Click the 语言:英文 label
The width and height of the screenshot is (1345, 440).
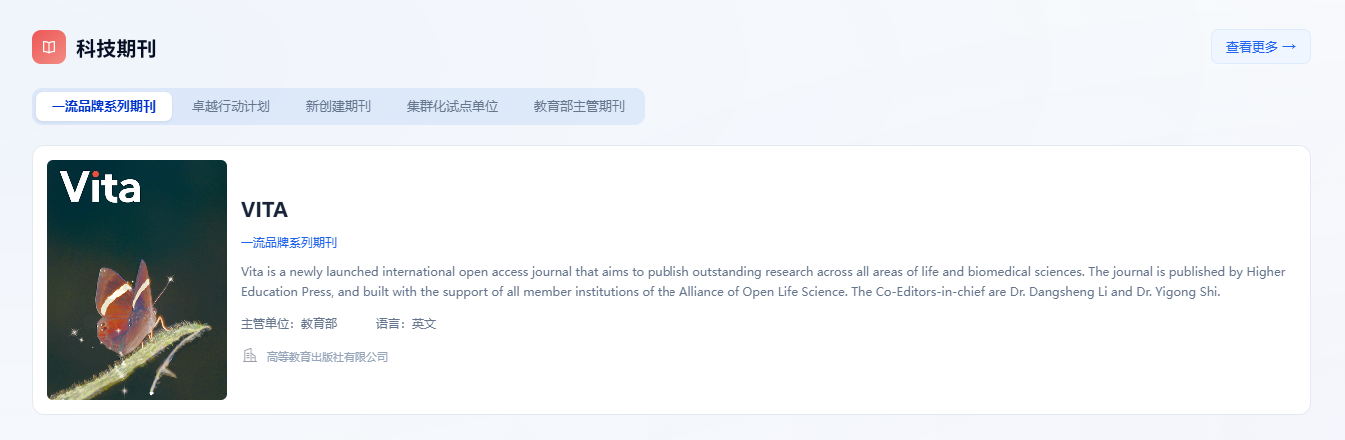coord(406,324)
